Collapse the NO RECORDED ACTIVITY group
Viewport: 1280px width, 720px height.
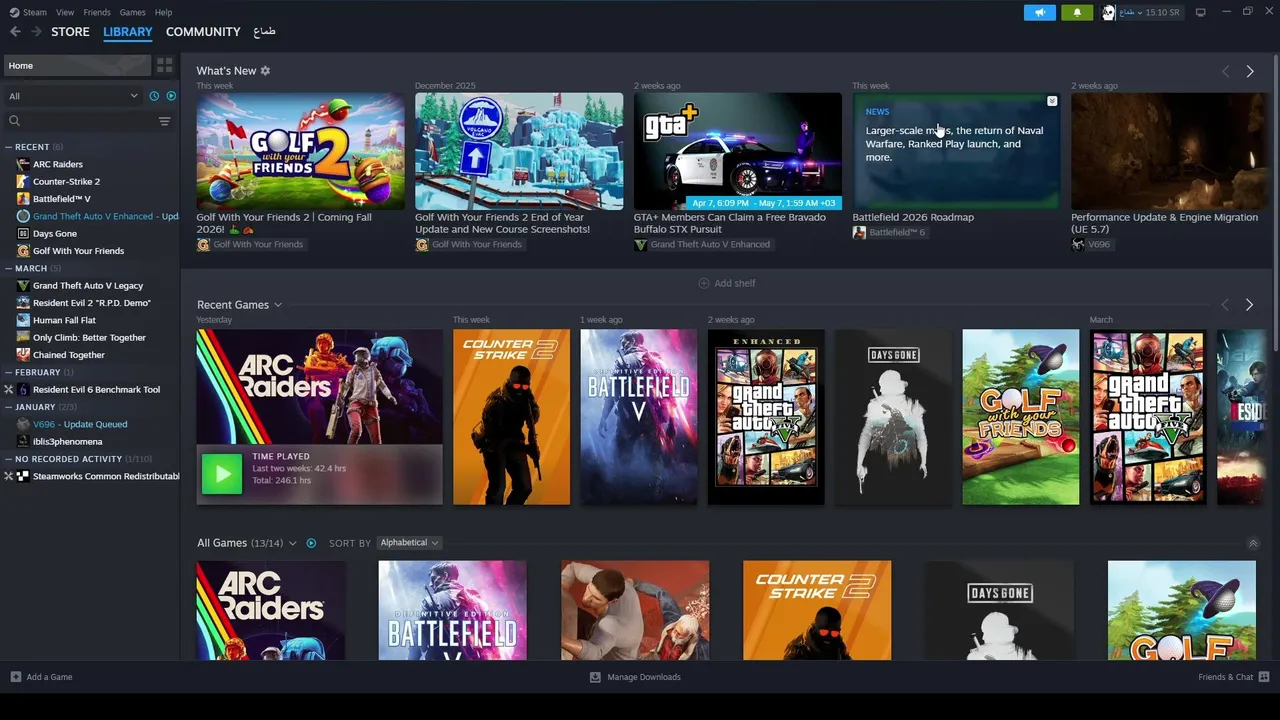[9, 459]
